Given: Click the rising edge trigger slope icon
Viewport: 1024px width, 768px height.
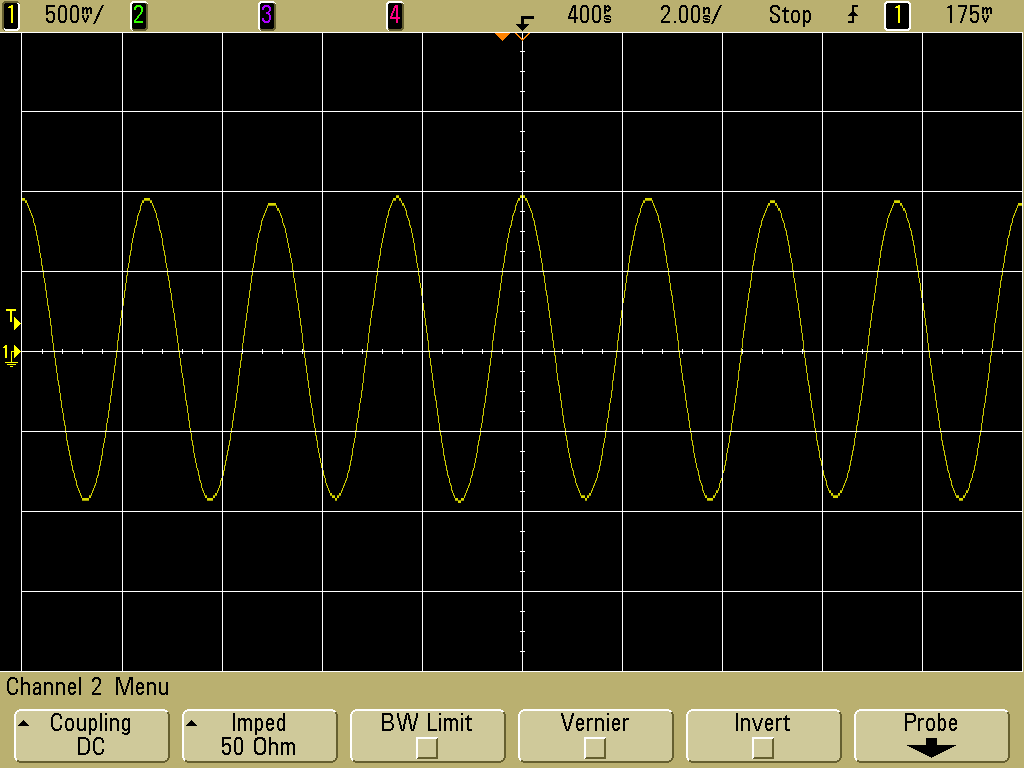Looking at the screenshot, I should click(853, 15).
